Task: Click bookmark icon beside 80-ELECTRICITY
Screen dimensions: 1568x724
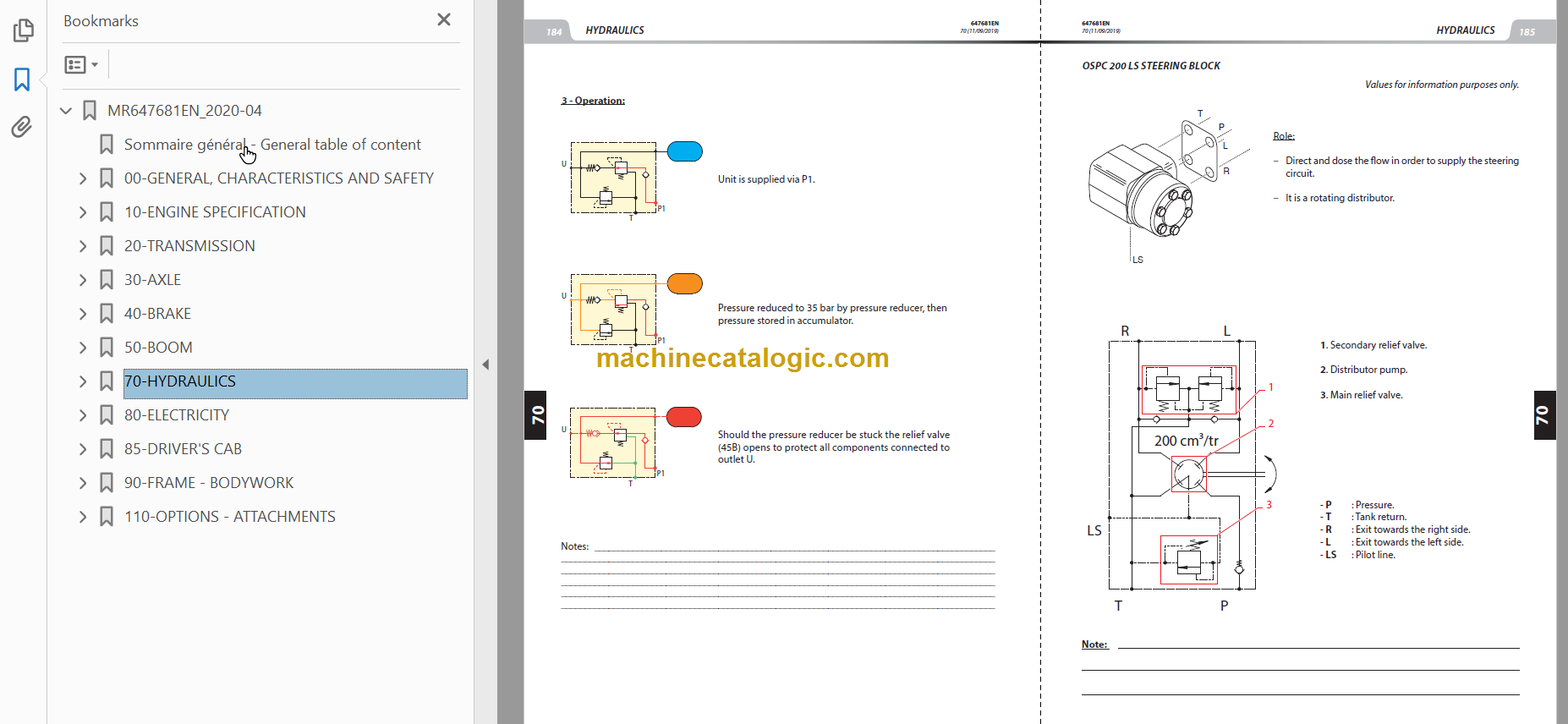Action: 107,415
